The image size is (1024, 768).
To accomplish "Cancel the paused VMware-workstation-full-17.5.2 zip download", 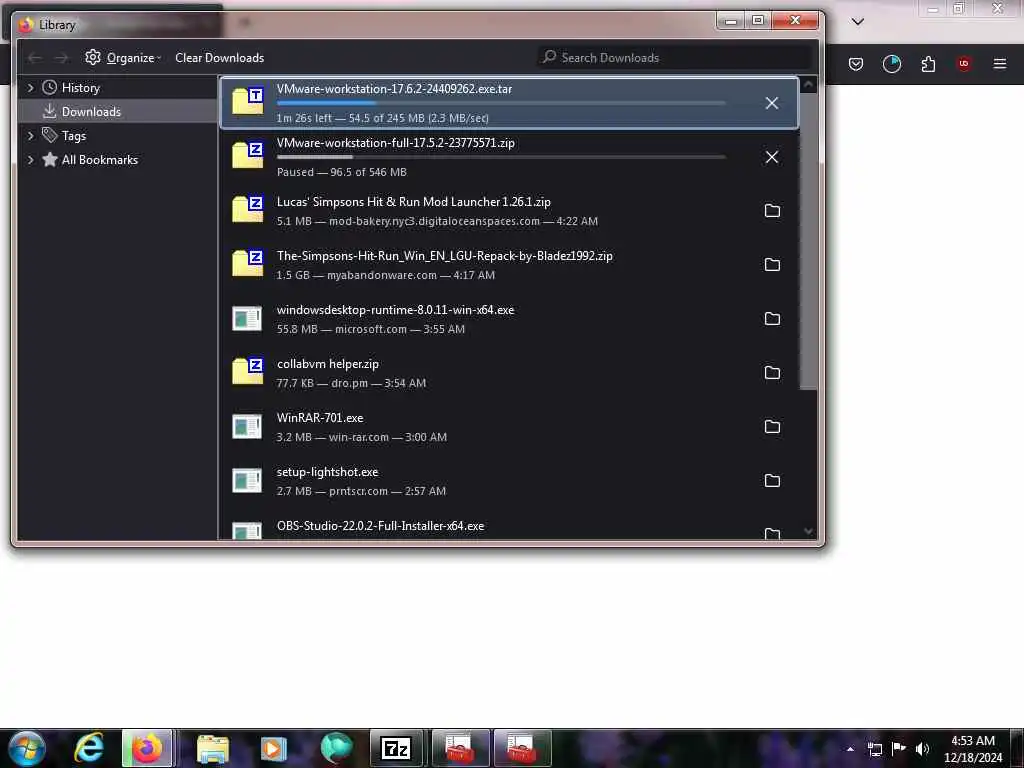I will pos(771,157).
